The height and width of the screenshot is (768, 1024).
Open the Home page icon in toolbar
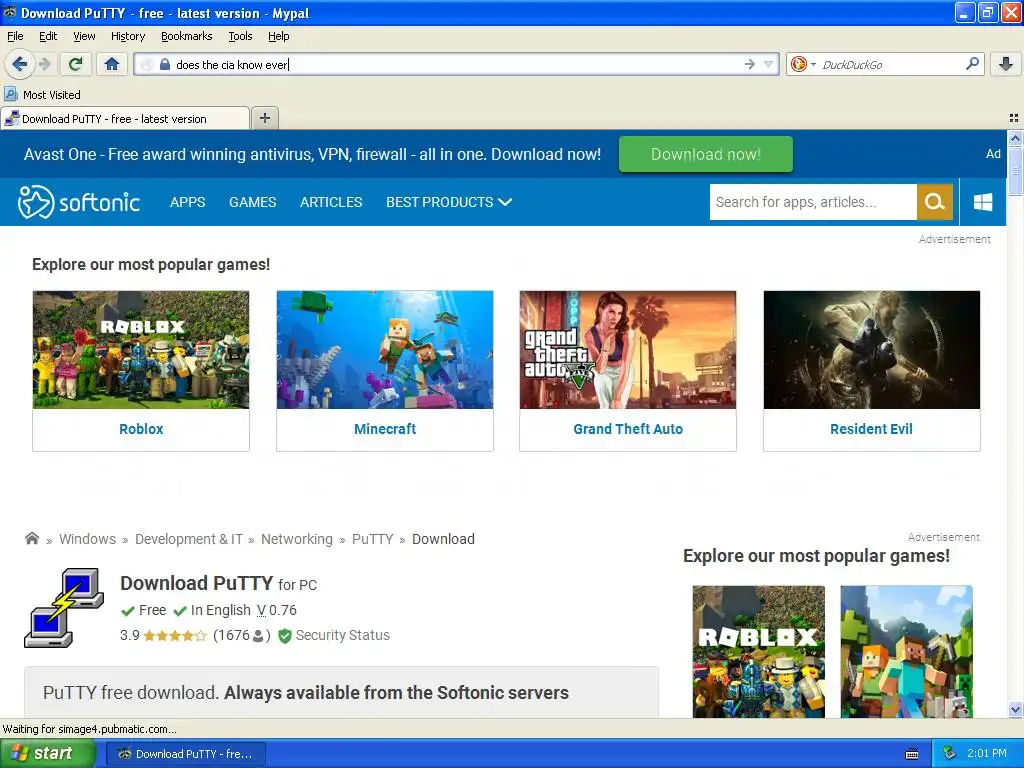pyautogui.click(x=112, y=64)
